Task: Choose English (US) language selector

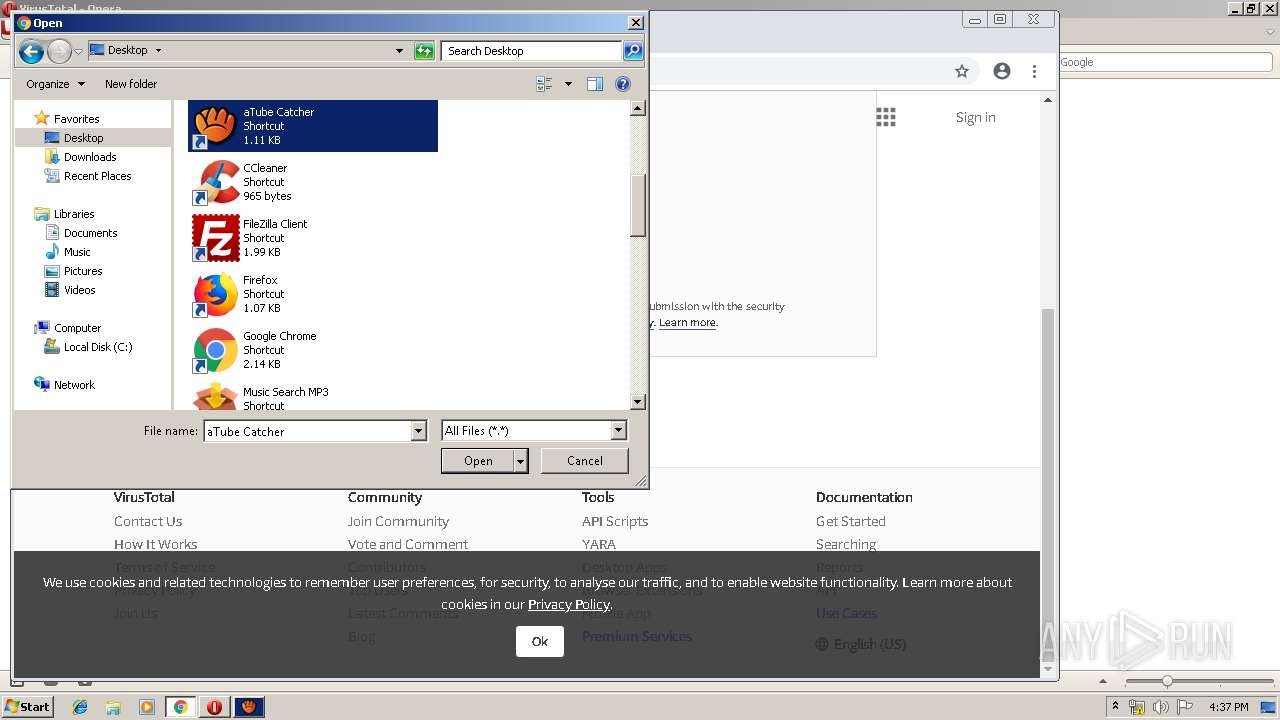Action: [x=861, y=644]
